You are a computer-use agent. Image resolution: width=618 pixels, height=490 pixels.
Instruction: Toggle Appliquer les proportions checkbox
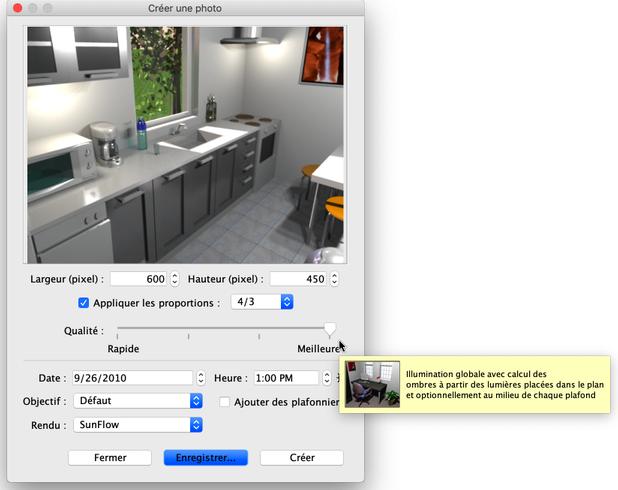pyautogui.click(x=84, y=302)
